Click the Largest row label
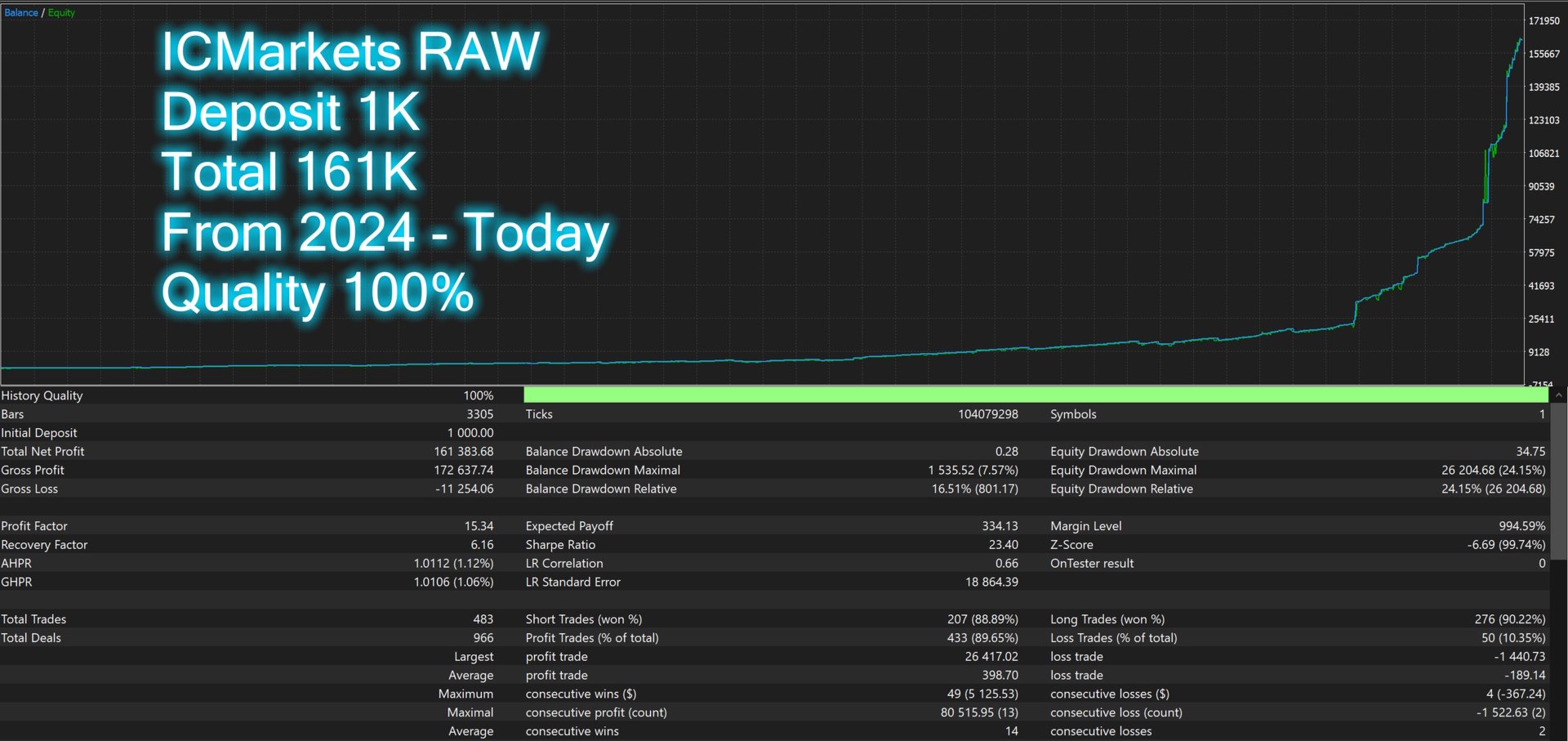 pyautogui.click(x=474, y=657)
